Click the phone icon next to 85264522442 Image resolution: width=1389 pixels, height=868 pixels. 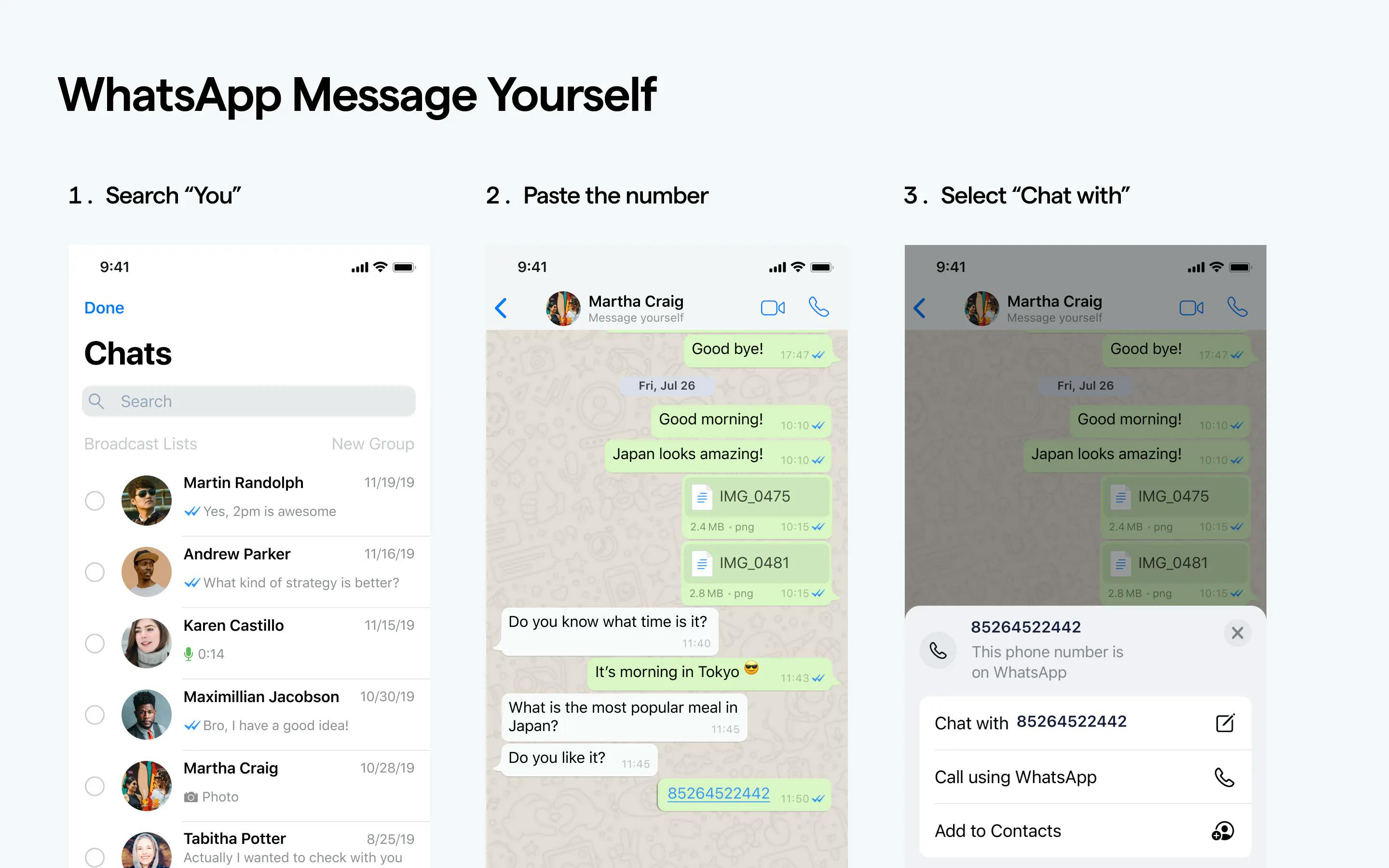[x=938, y=649]
